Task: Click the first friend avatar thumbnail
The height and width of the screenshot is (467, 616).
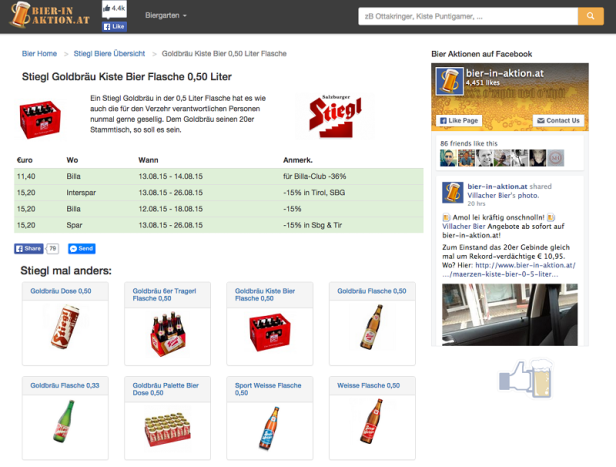Action: [x=448, y=158]
